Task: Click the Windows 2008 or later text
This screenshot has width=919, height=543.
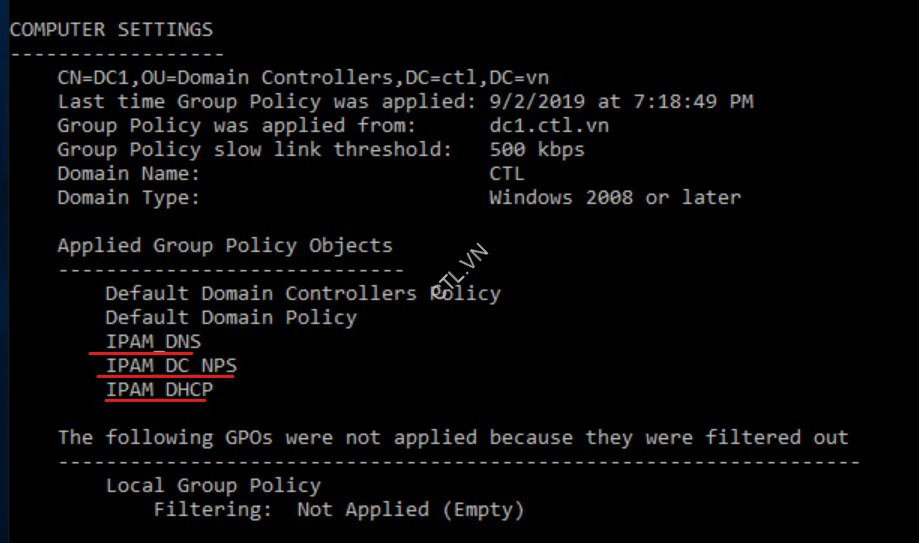Action: [615, 197]
